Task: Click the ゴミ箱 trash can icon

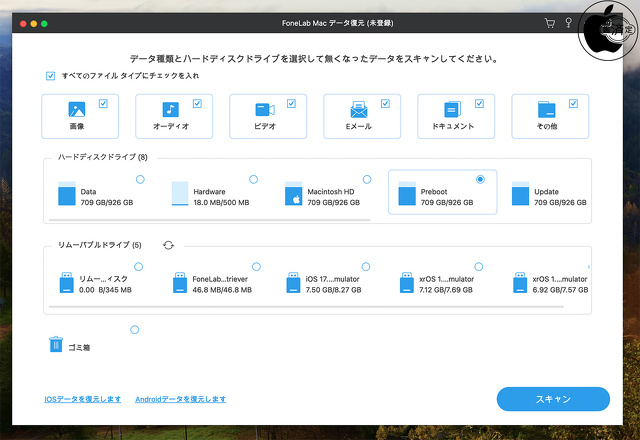Action: pos(56,344)
